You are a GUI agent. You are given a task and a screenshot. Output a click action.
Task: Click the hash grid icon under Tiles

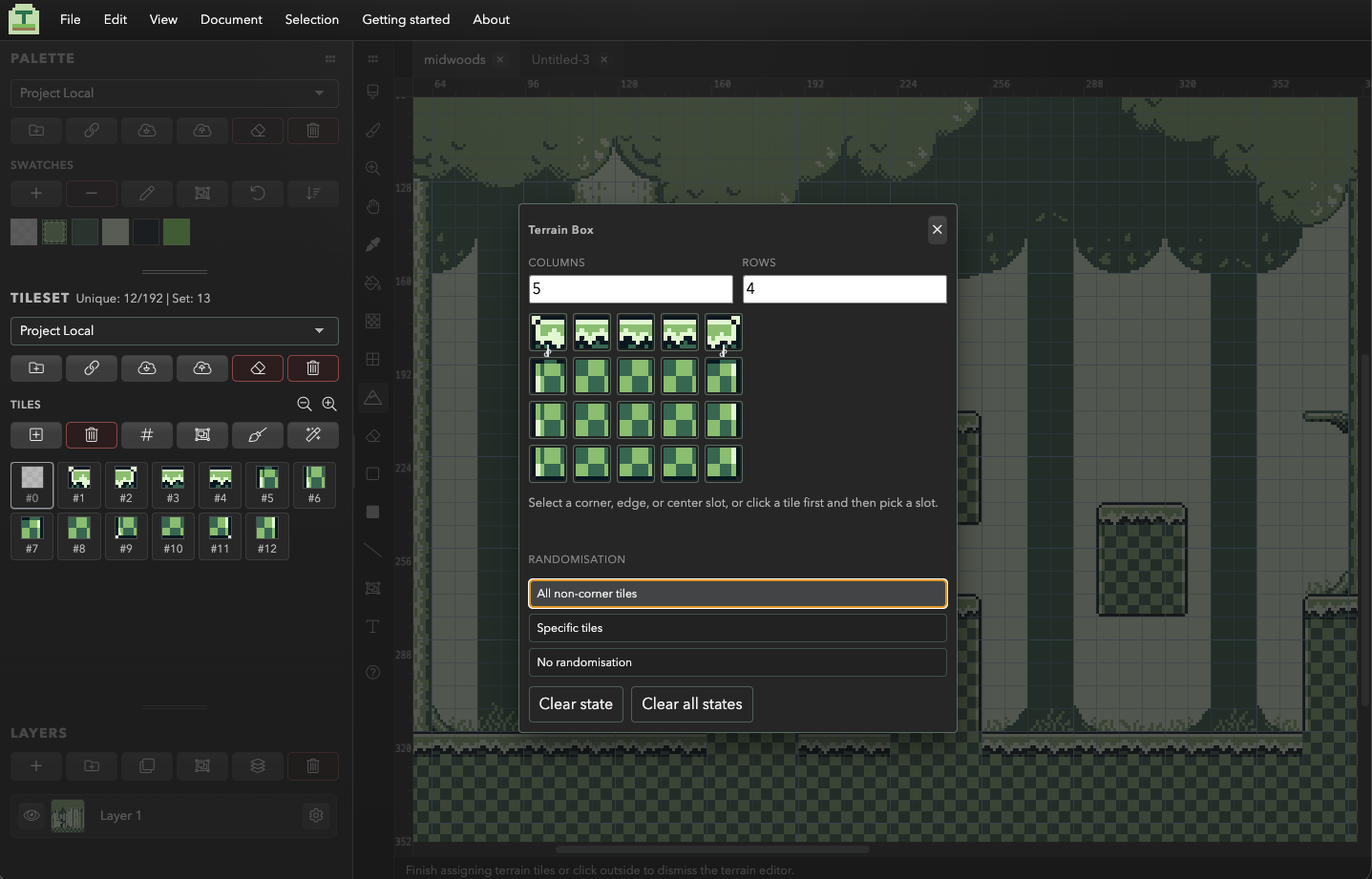(147, 435)
